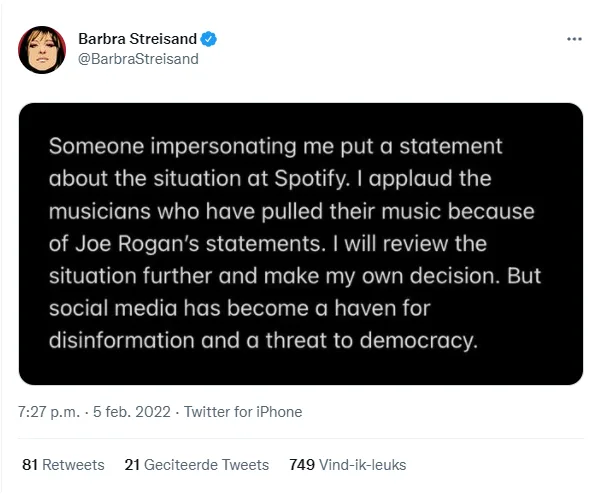Image resolution: width=600 pixels, height=500 pixels.
Task: Click the Barbra Streisand display name
Action: click(138, 39)
